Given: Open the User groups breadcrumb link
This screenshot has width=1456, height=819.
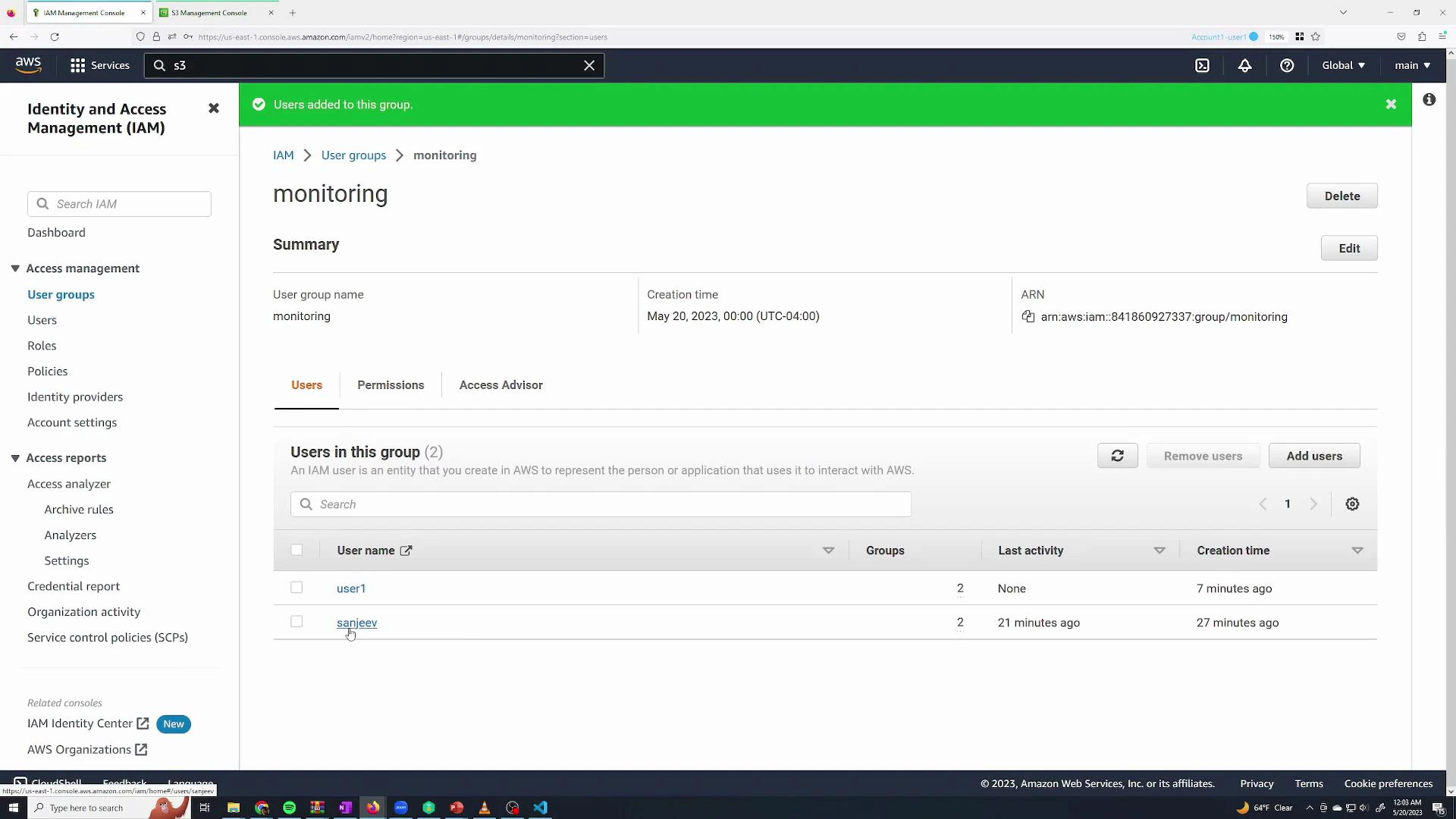Looking at the screenshot, I should (353, 155).
